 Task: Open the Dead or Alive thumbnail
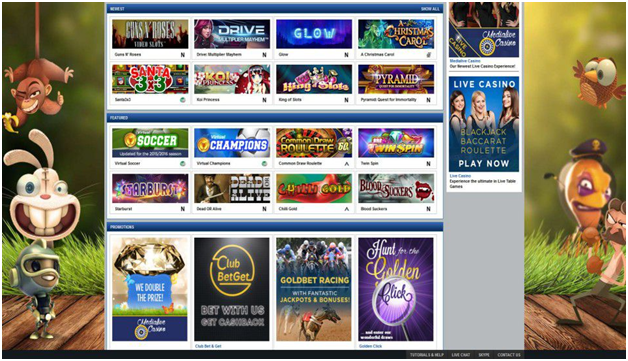point(232,188)
